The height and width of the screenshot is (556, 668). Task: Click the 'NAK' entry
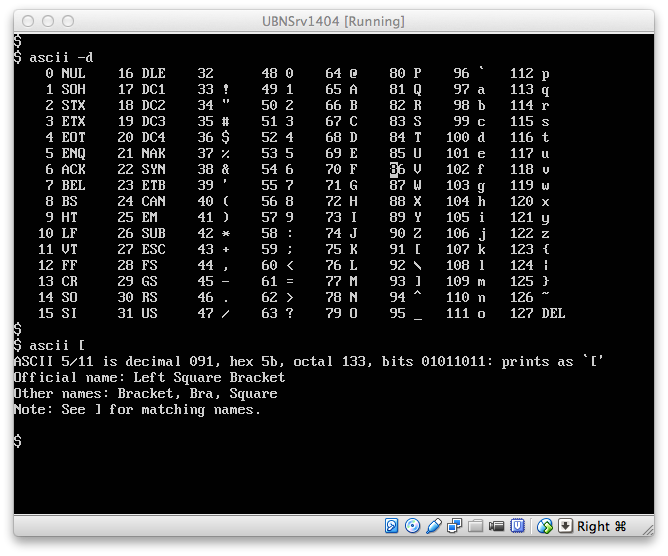[x=153, y=153]
